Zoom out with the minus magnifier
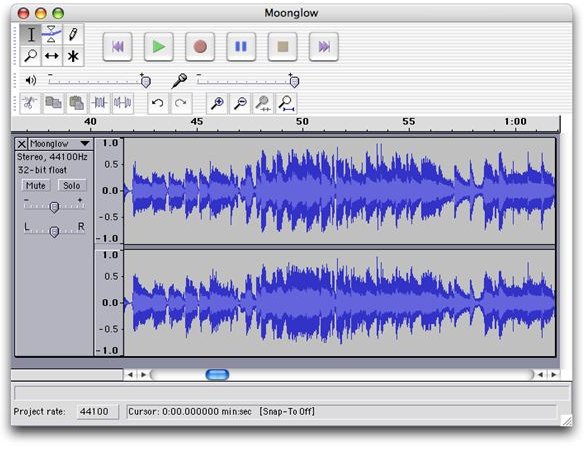 (x=240, y=103)
